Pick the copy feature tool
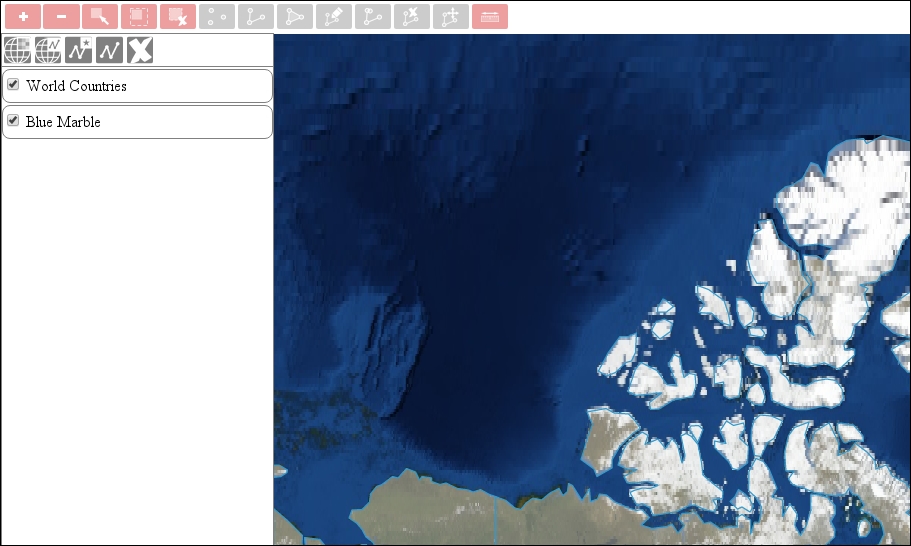911x546 pixels. (x=372, y=16)
